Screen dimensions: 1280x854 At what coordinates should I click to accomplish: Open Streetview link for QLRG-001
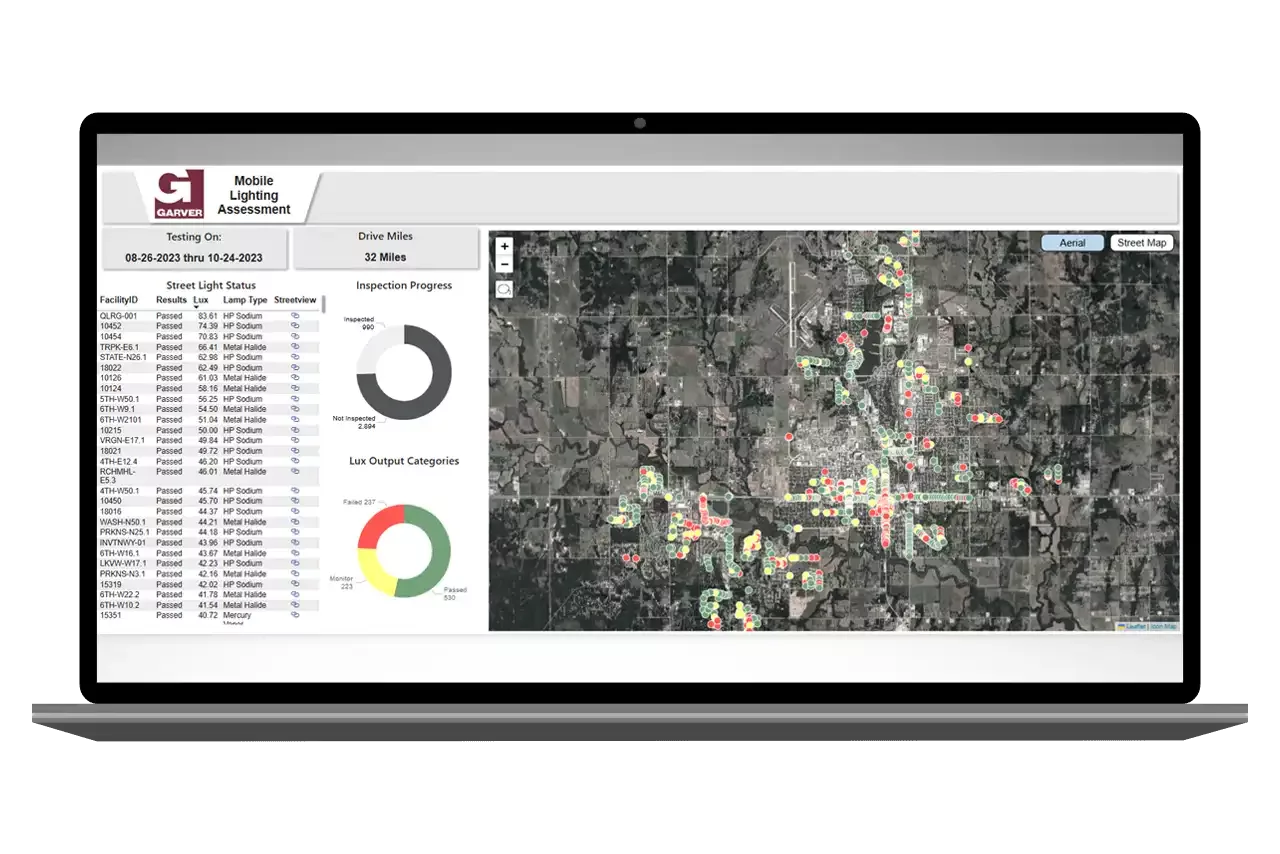(295, 316)
